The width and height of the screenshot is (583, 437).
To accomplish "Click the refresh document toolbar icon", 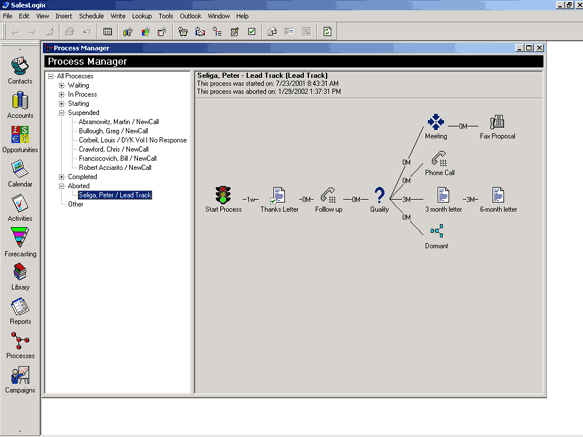I will [x=327, y=32].
